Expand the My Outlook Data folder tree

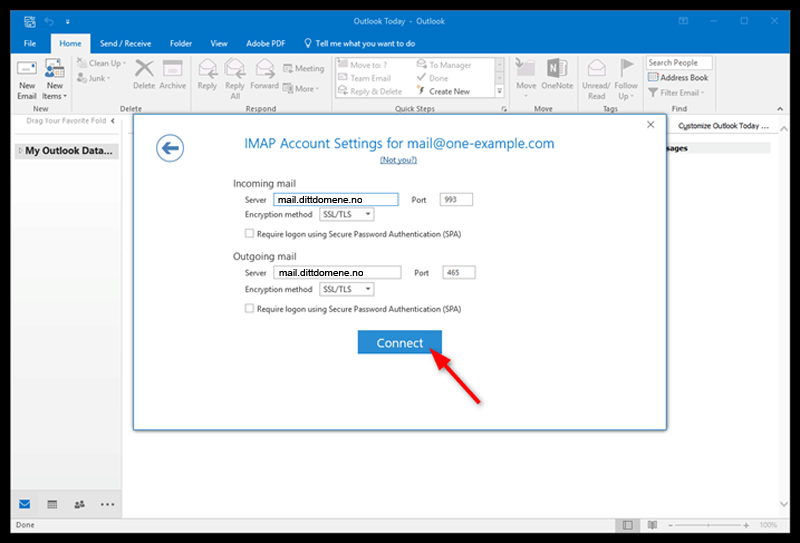(19, 152)
